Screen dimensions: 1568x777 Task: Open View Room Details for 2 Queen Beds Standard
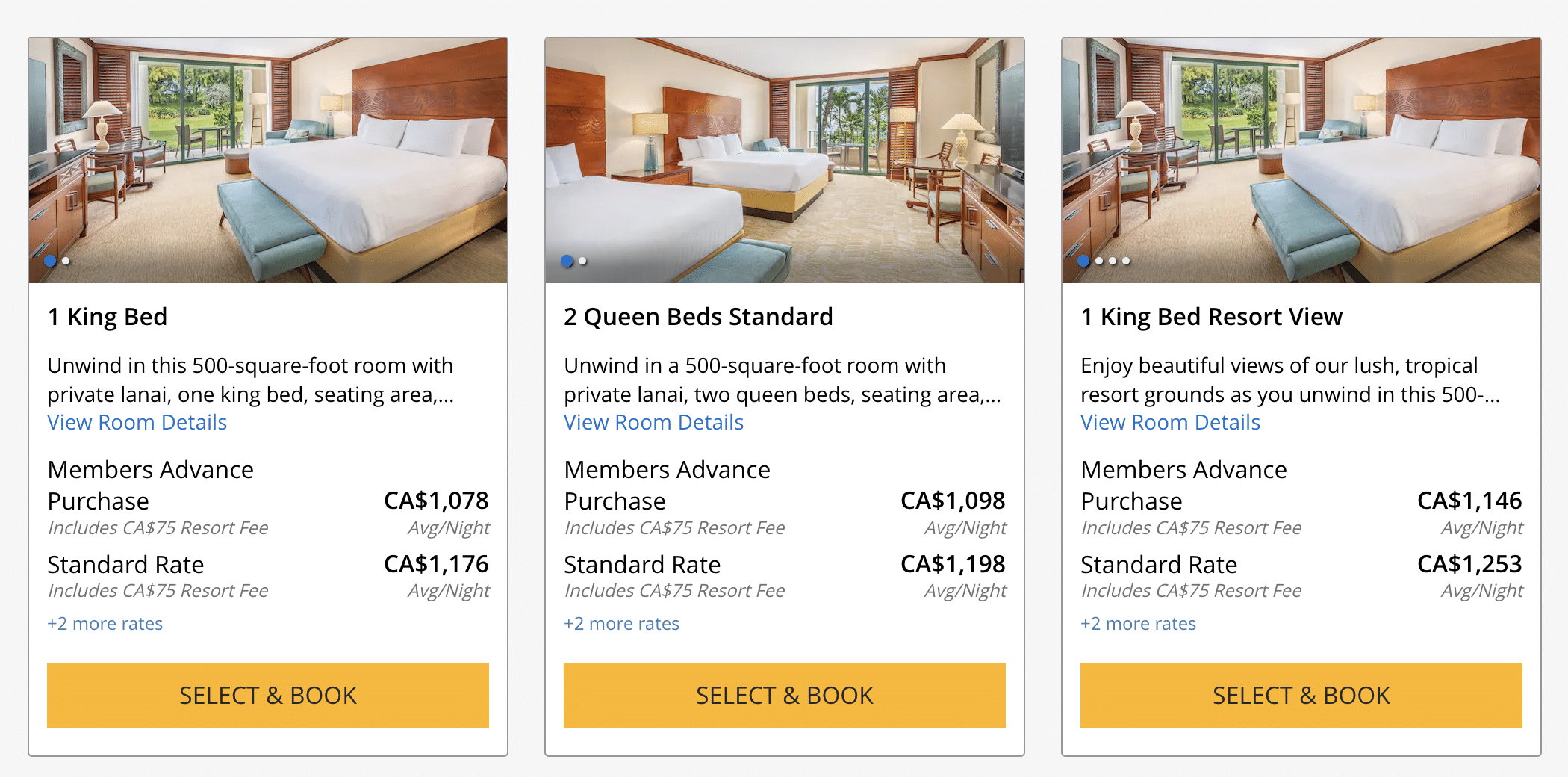coord(653,423)
